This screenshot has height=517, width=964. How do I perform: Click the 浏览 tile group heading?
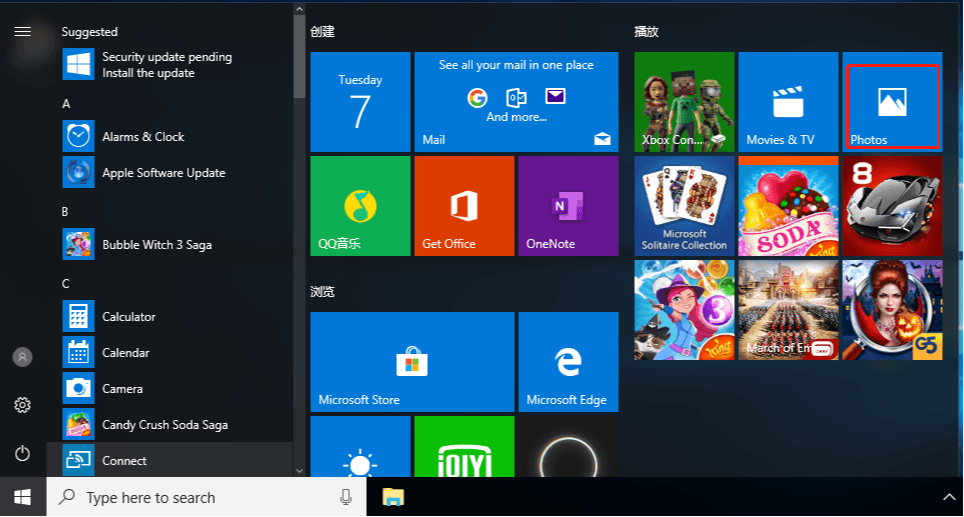tap(323, 291)
